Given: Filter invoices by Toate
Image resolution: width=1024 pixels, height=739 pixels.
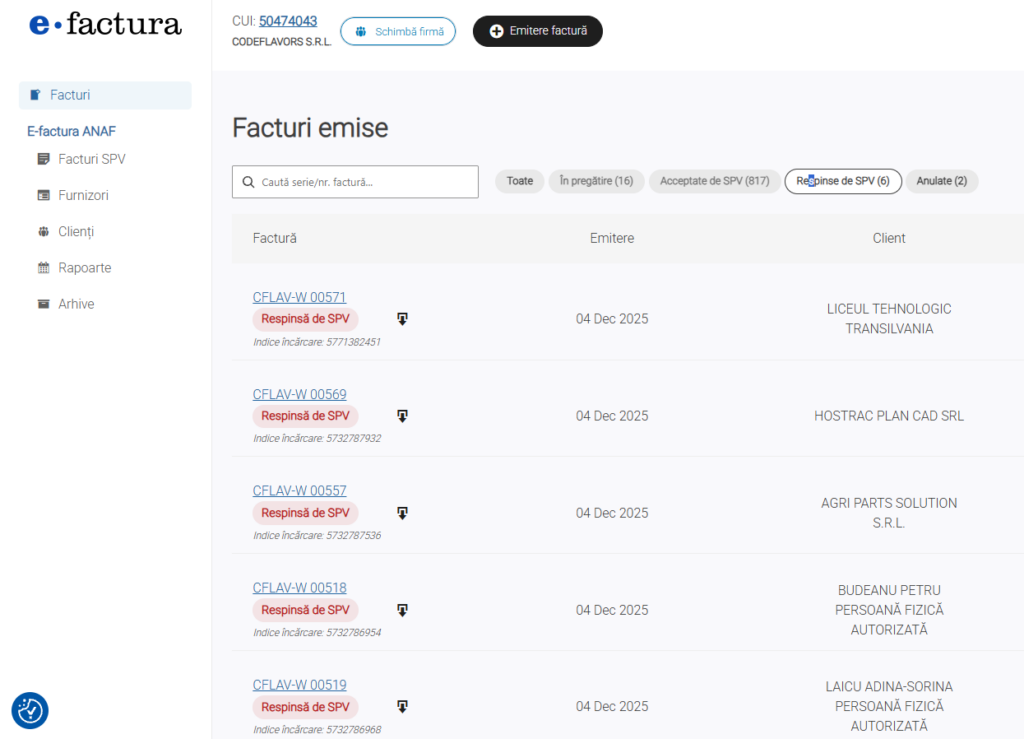Looking at the screenshot, I should [x=519, y=181].
